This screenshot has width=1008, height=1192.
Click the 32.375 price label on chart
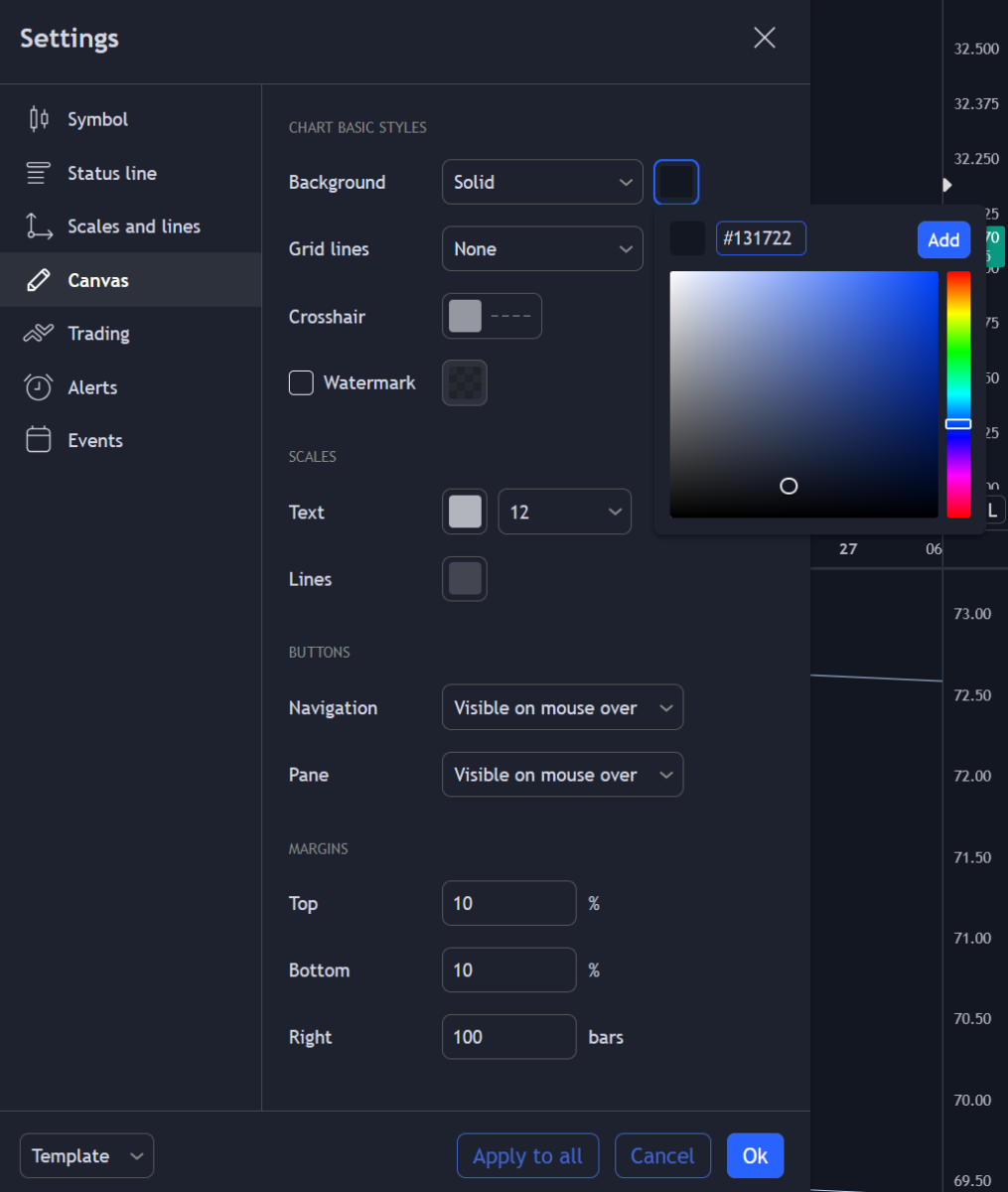click(x=976, y=103)
